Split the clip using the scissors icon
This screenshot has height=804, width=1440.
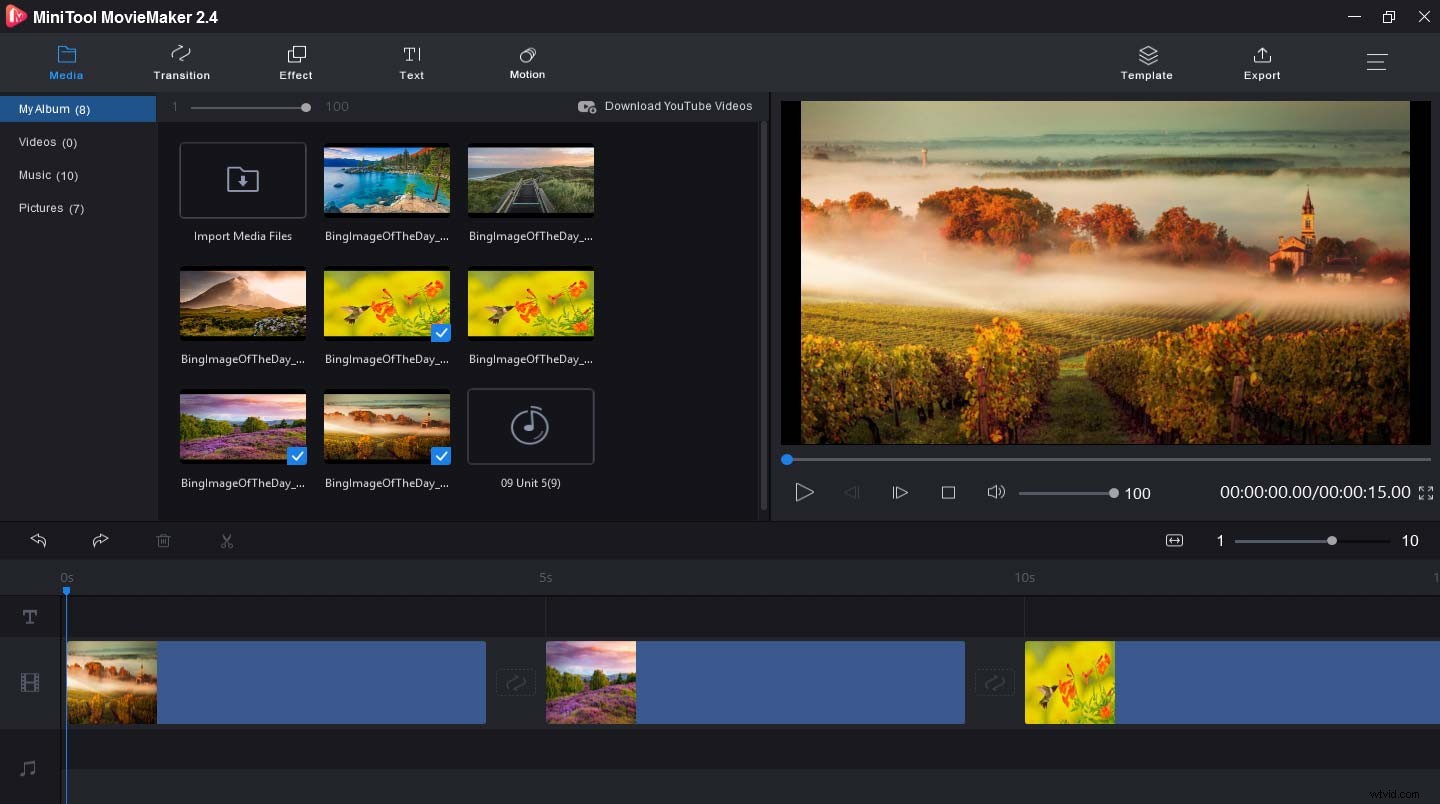[x=227, y=540]
